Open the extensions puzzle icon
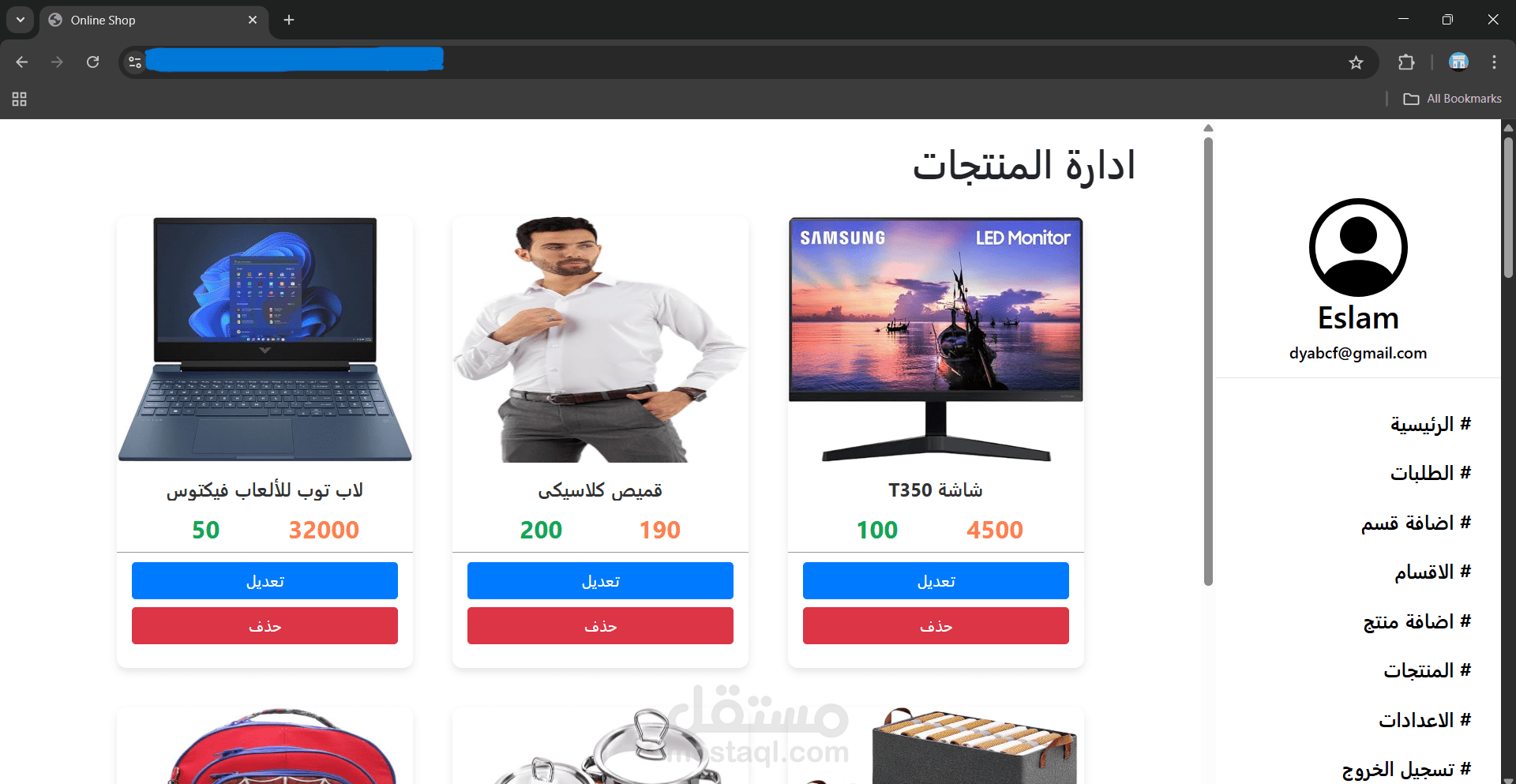Viewport: 1516px width, 784px height. click(x=1406, y=62)
